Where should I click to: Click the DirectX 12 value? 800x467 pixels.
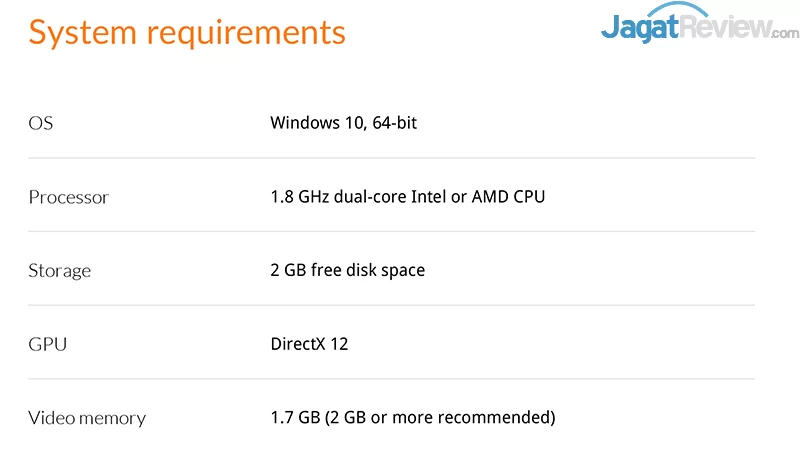[309, 345]
